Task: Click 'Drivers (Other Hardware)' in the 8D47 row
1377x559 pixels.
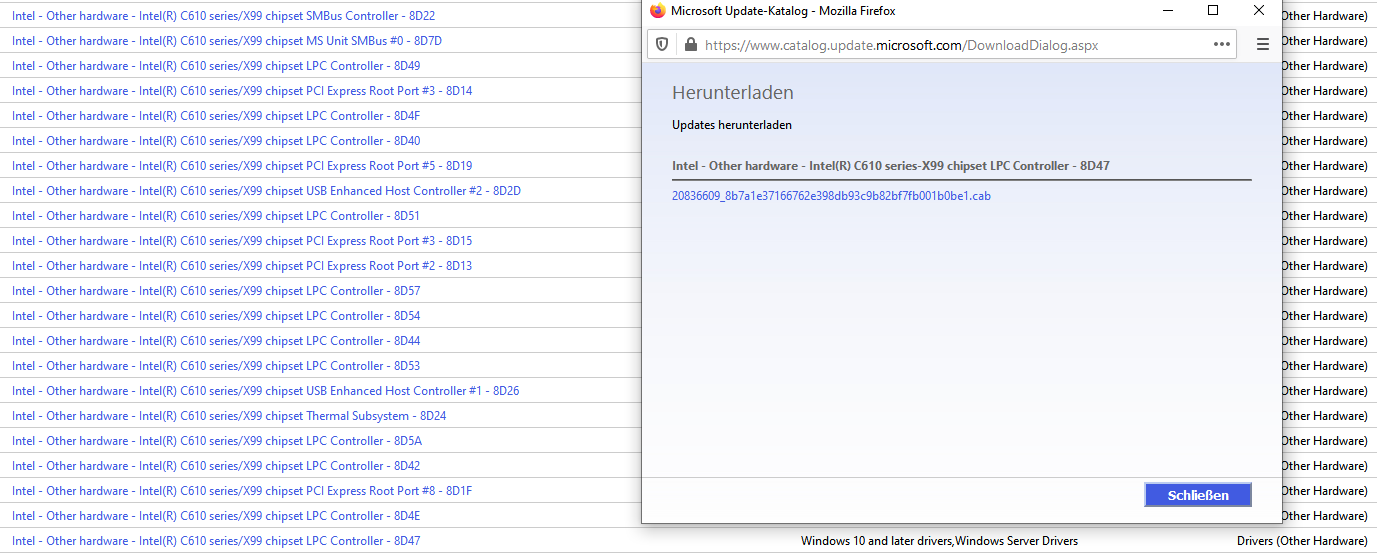Action: tap(1302, 541)
